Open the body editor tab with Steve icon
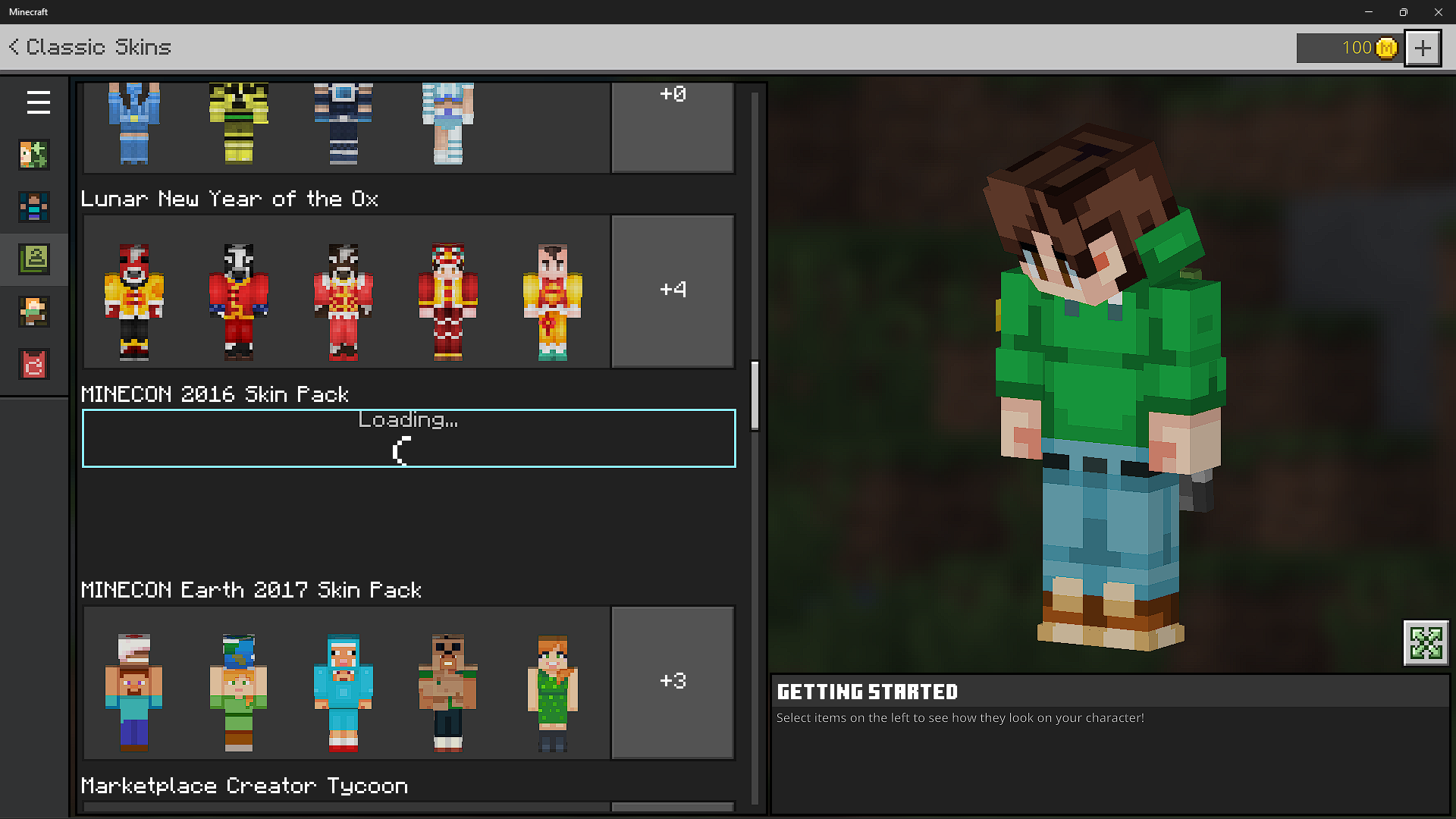The image size is (1456, 819). pos(34,207)
